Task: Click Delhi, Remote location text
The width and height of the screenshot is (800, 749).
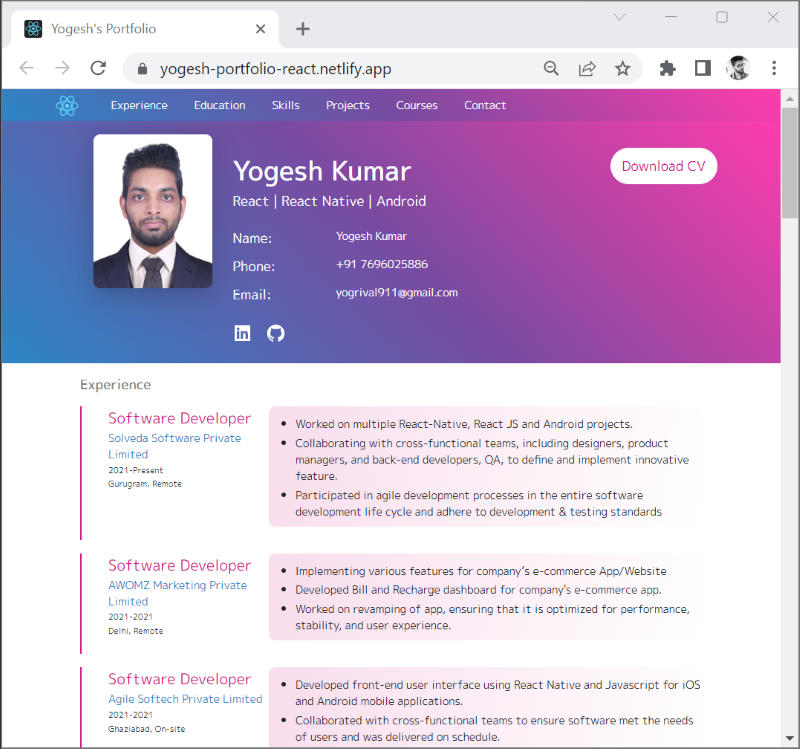Action: [x=135, y=631]
